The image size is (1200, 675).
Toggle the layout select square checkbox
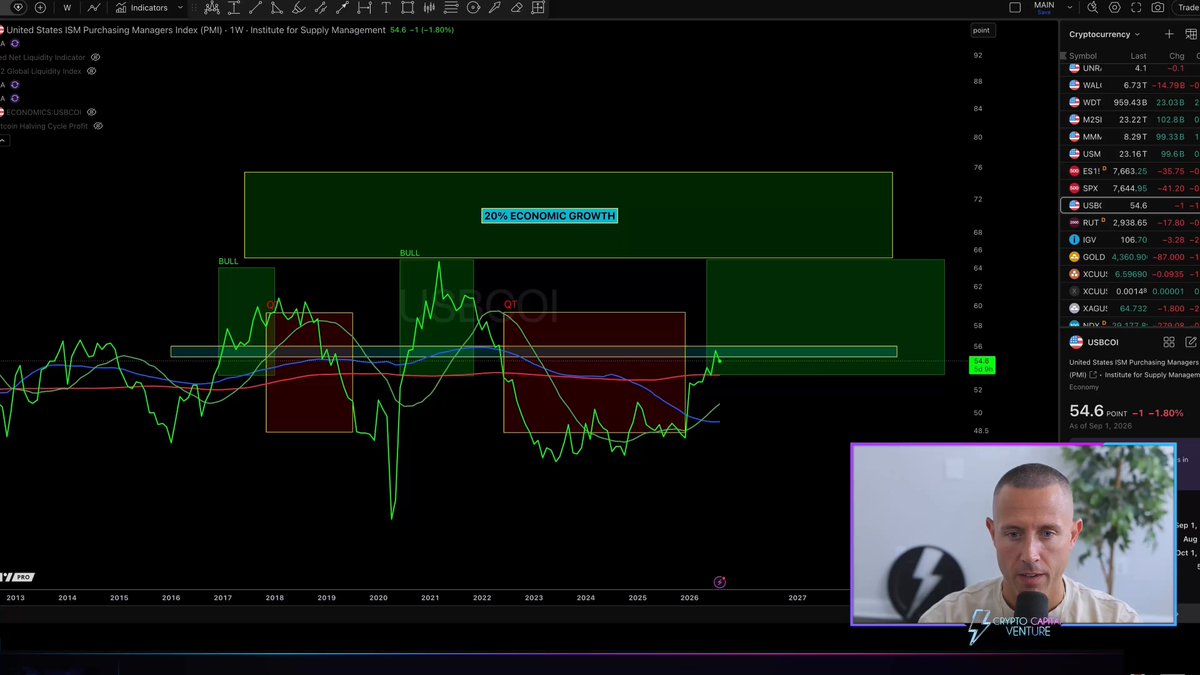pyautogui.click(x=1014, y=7)
